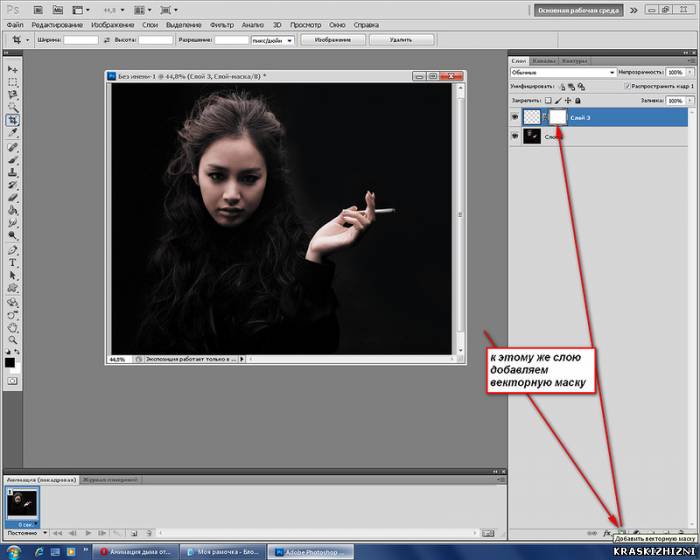Open fill slider arrow

click(690, 100)
